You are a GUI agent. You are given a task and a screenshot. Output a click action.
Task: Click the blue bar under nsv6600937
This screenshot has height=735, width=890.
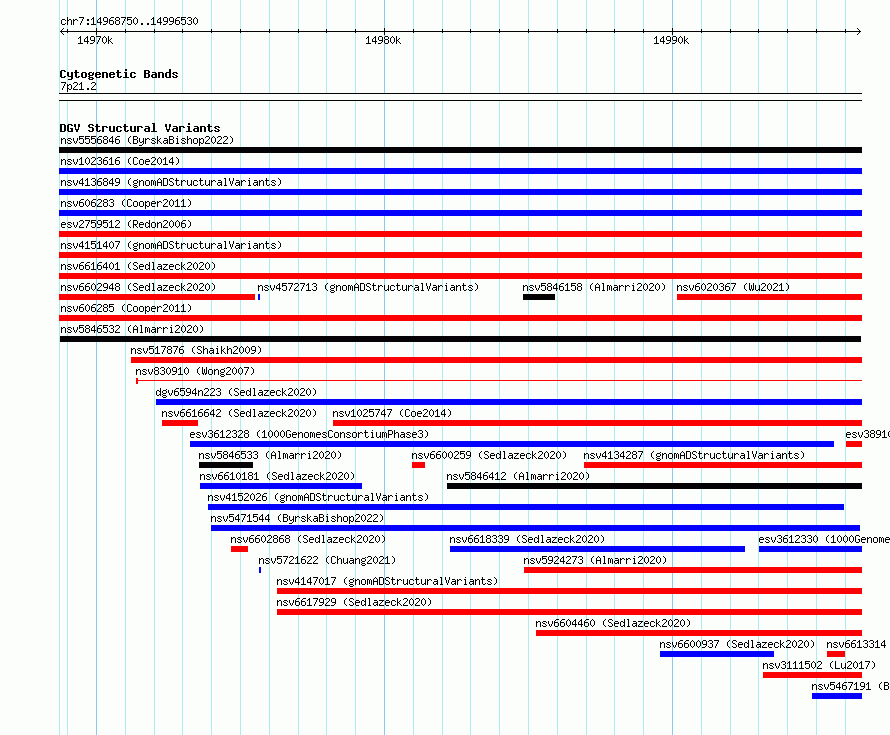tap(717, 654)
